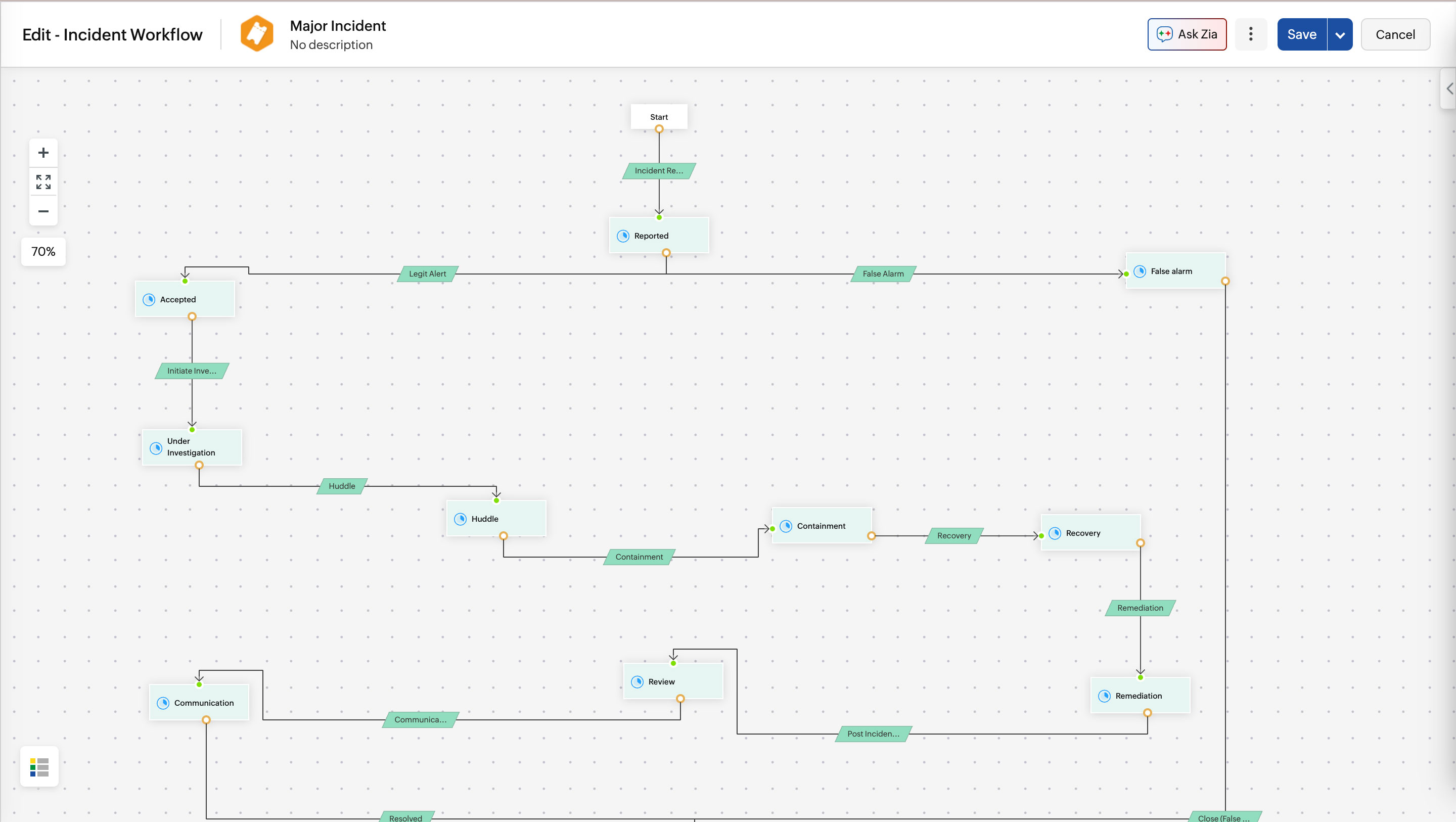
Task: Select the Review status node
Action: (673, 681)
